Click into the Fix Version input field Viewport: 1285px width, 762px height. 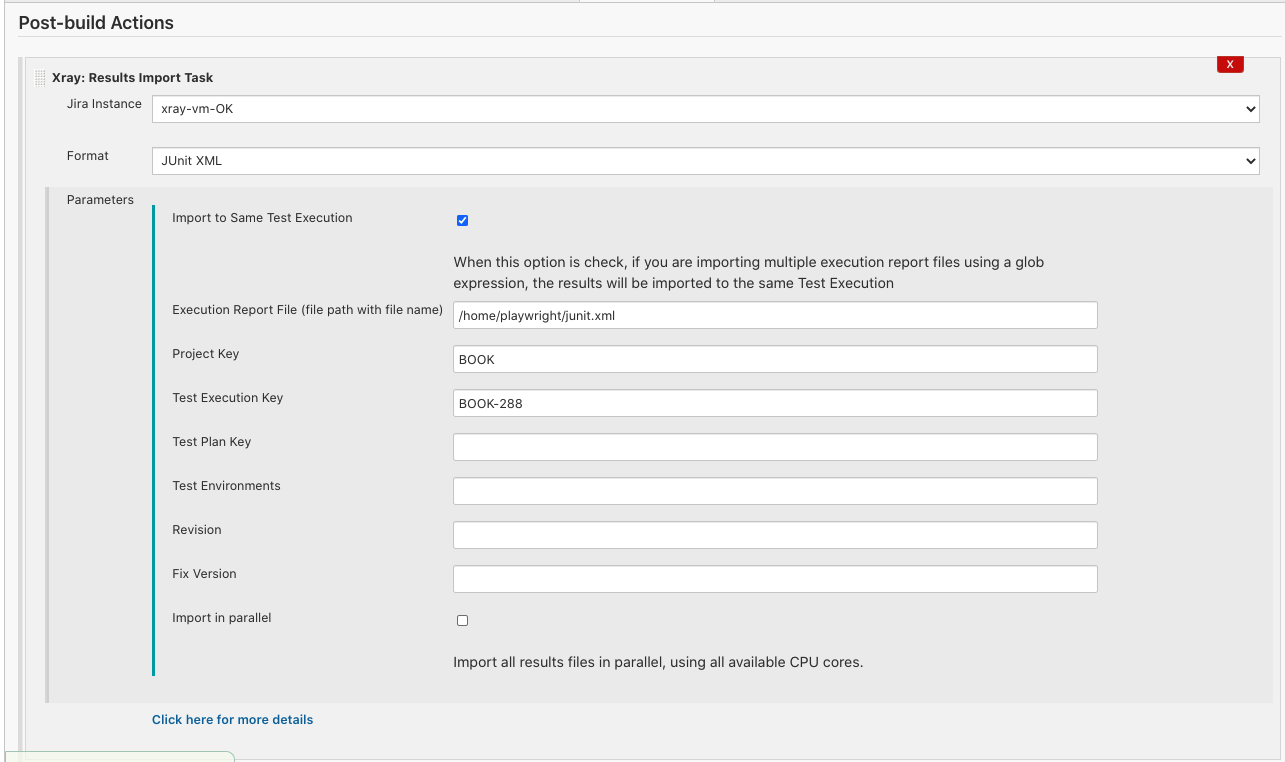coord(775,579)
